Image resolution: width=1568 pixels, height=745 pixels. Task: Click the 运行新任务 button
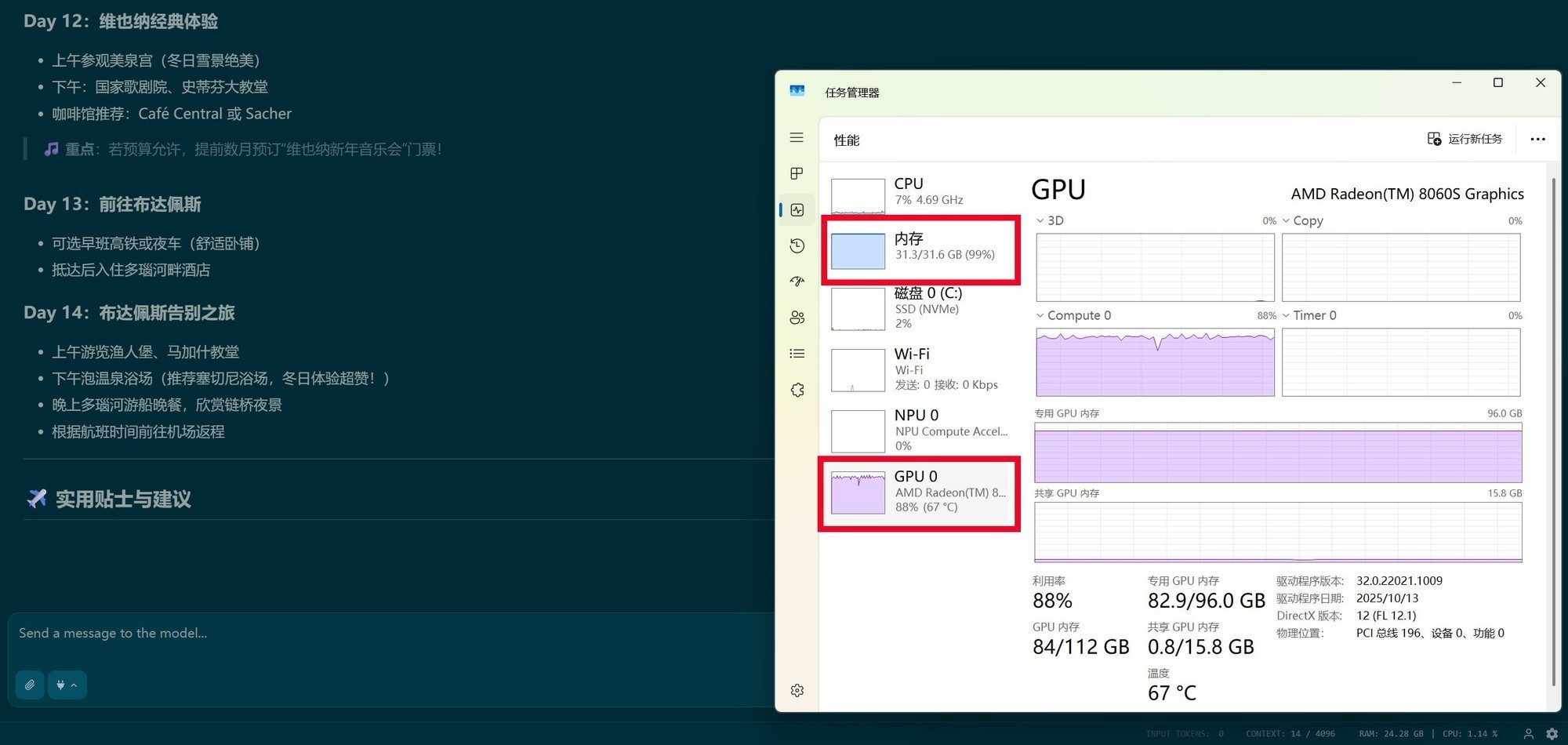(1465, 139)
